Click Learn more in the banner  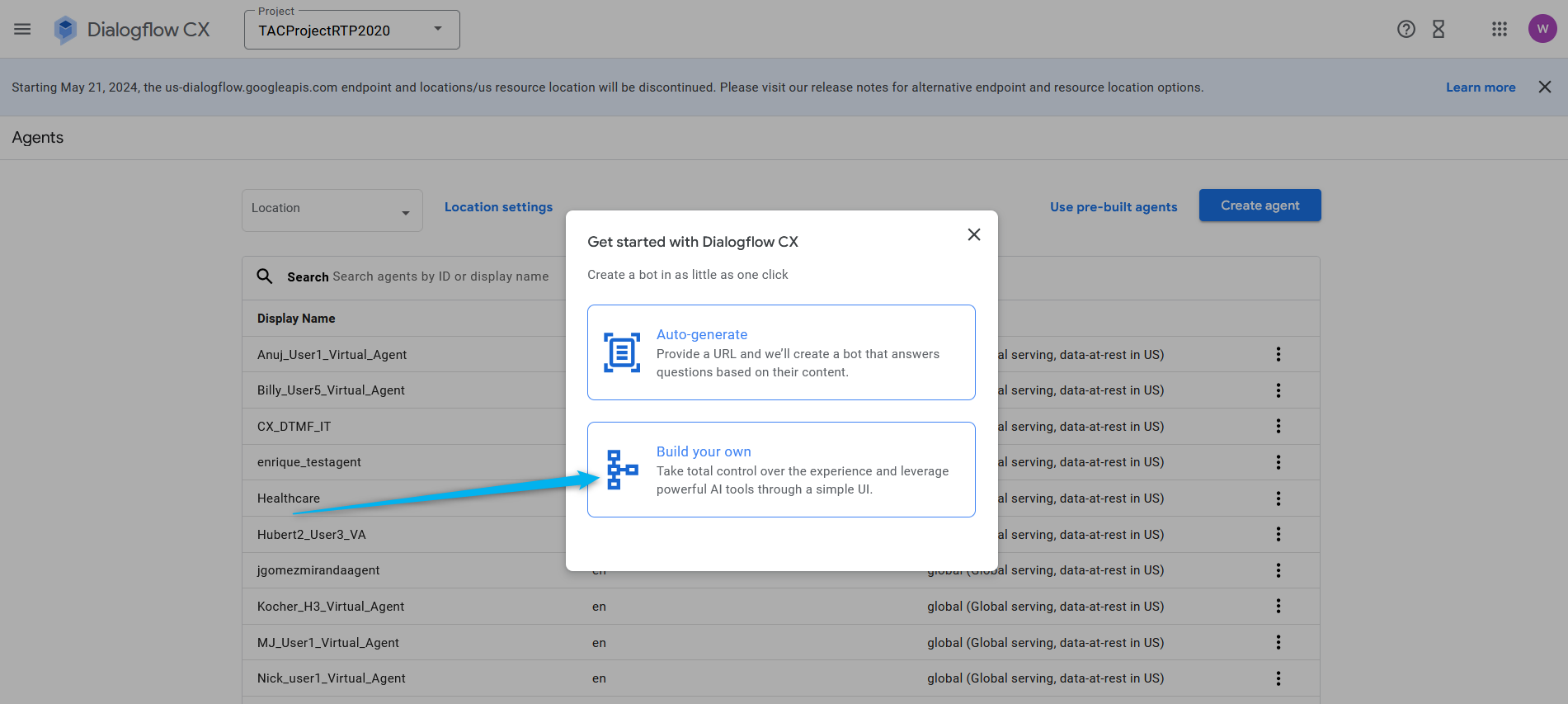pyautogui.click(x=1481, y=87)
